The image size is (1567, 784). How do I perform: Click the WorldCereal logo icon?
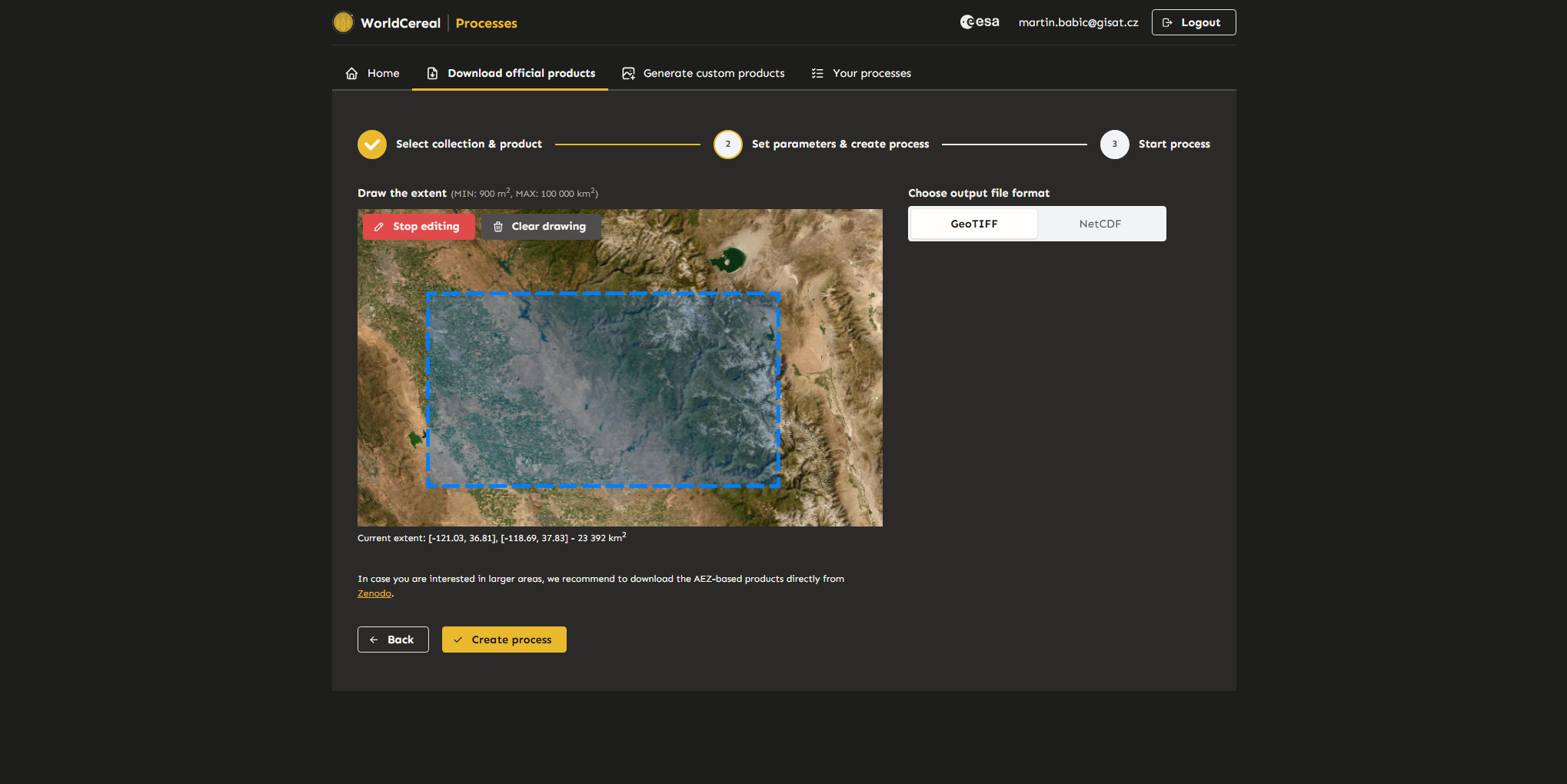(343, 22)
